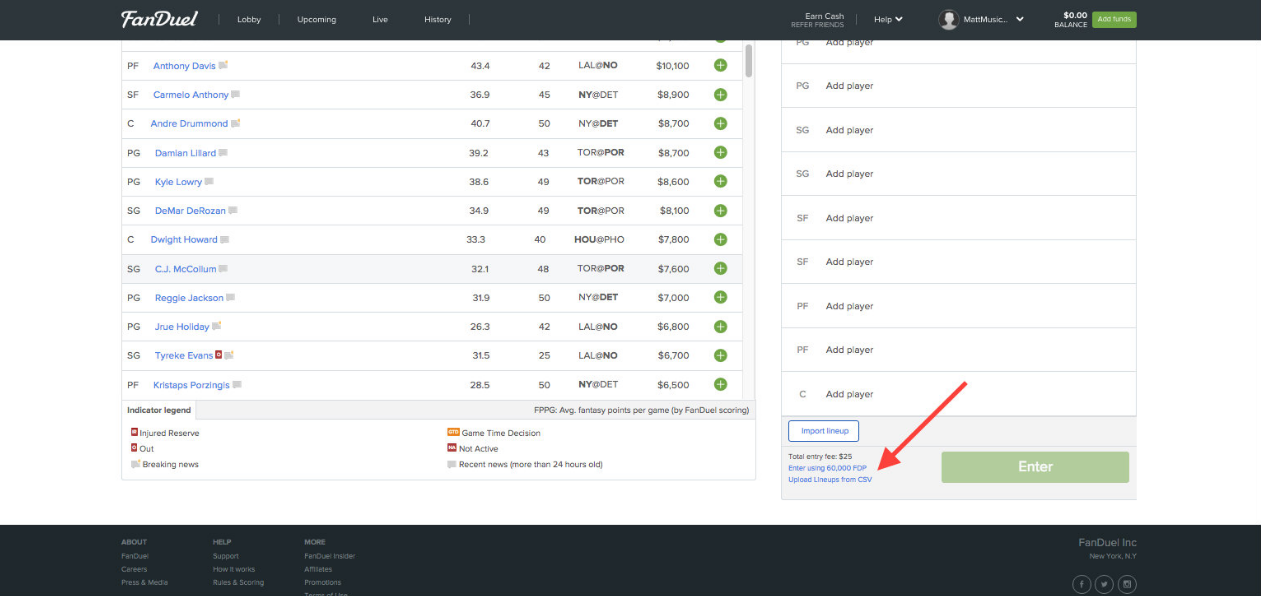The height and width of the screenshot is (596, 1262).
Task: Add Dwight Howard with his plus icon
Action: pyautogui.click(x=719, y=239)
